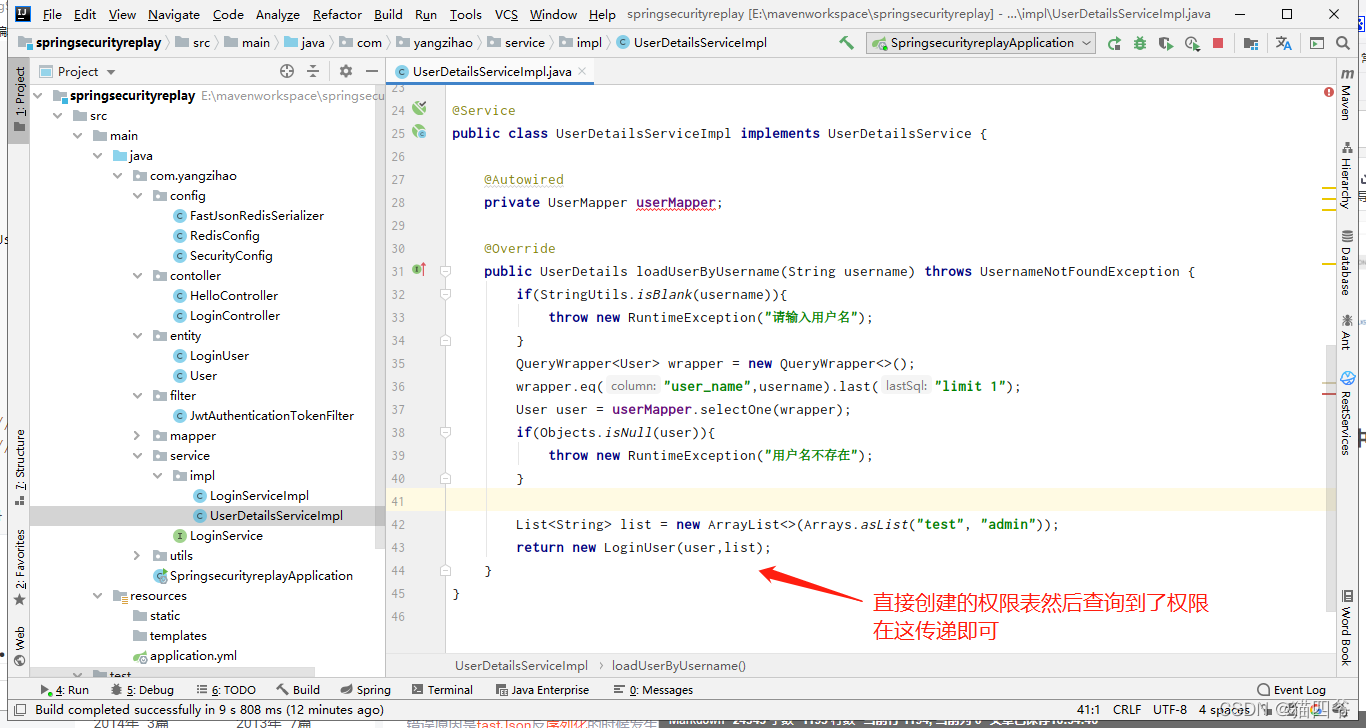Click the Spring bean gutter icon on line 24
The image size is (1366, 728).
tap(420, 107)
